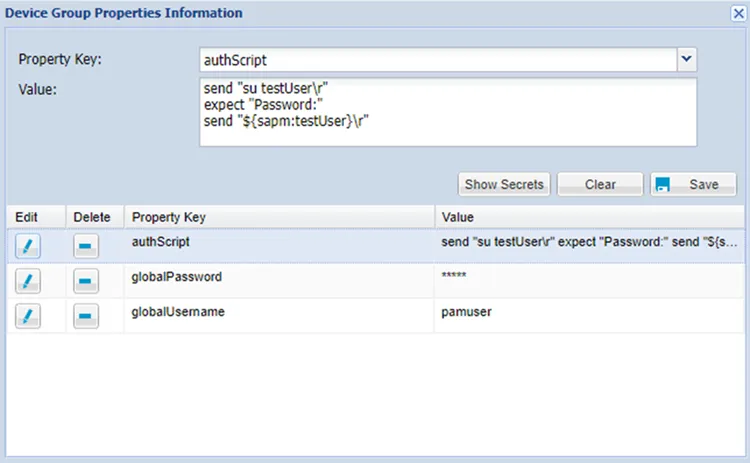Select the globalPassword key cell
750x463 pixels.
[x=279, y=281]
